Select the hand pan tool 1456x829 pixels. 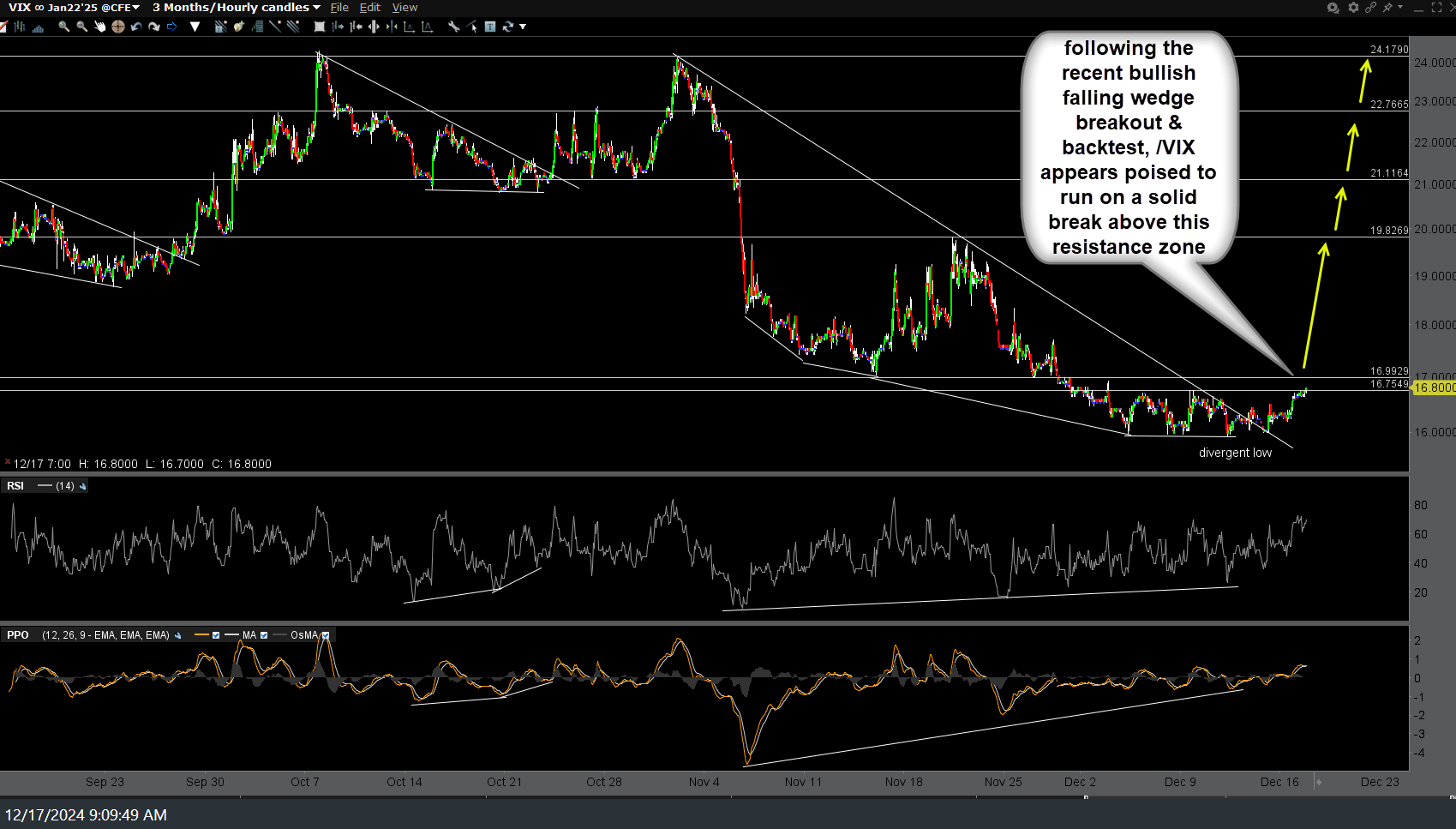point(99,27)
